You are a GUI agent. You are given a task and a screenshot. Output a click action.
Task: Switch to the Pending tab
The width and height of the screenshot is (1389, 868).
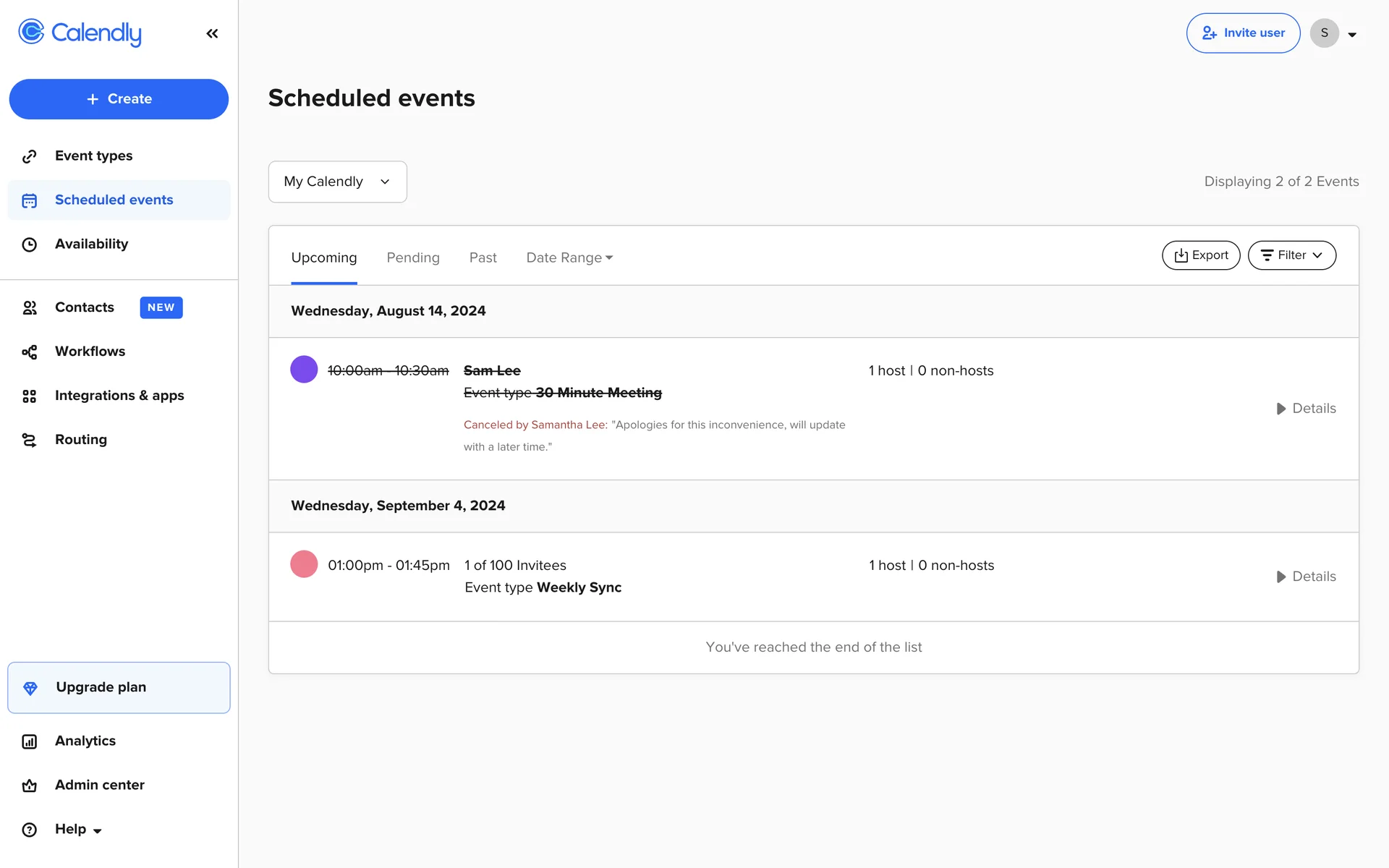(413, 258)
